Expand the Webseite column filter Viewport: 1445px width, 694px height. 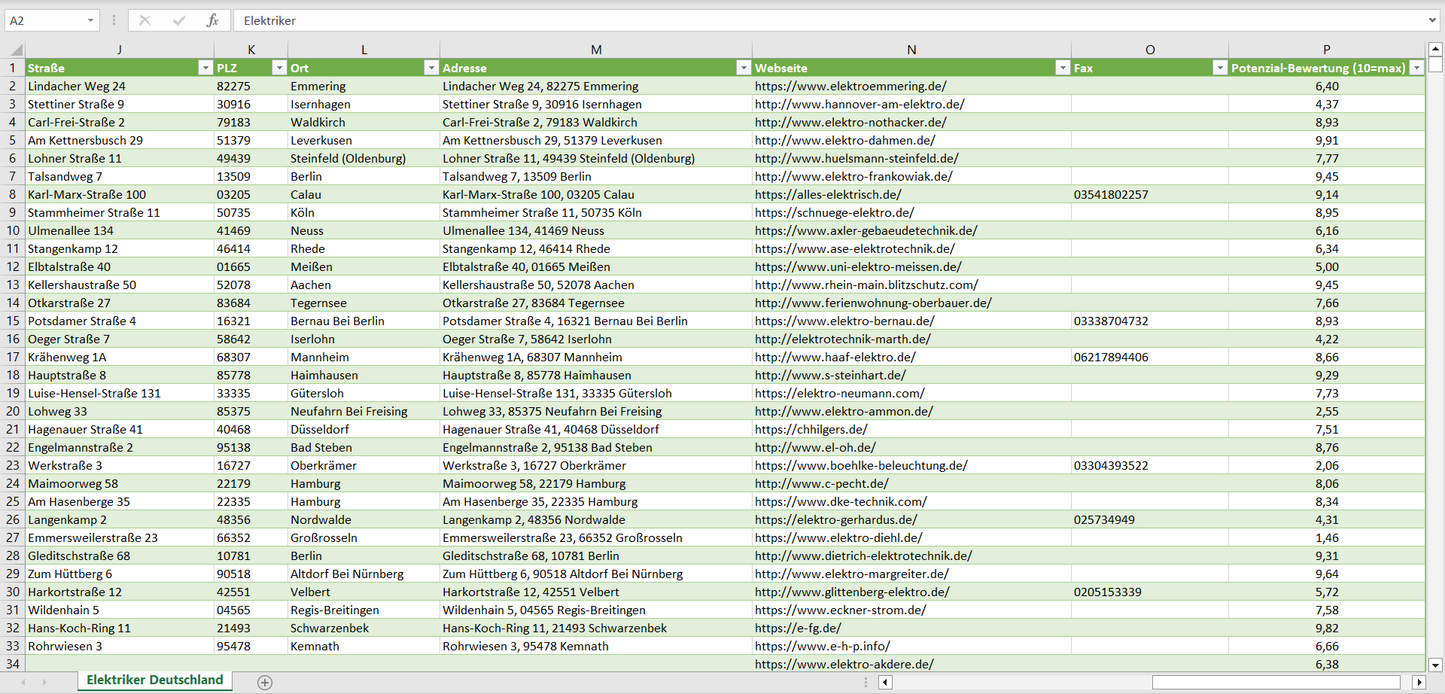click(x=1061, y=68)
